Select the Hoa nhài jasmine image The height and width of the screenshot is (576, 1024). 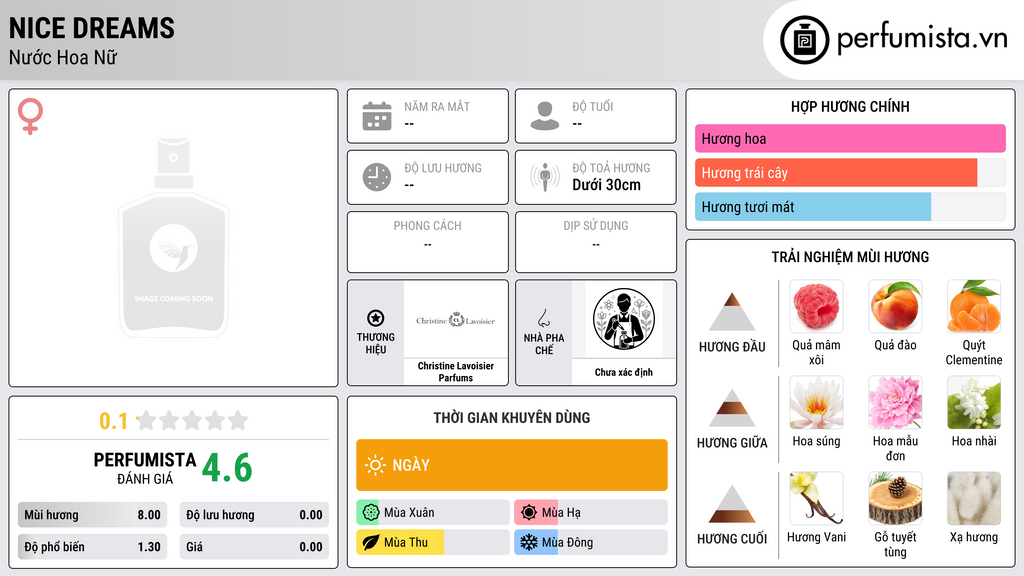pos(974,402)
